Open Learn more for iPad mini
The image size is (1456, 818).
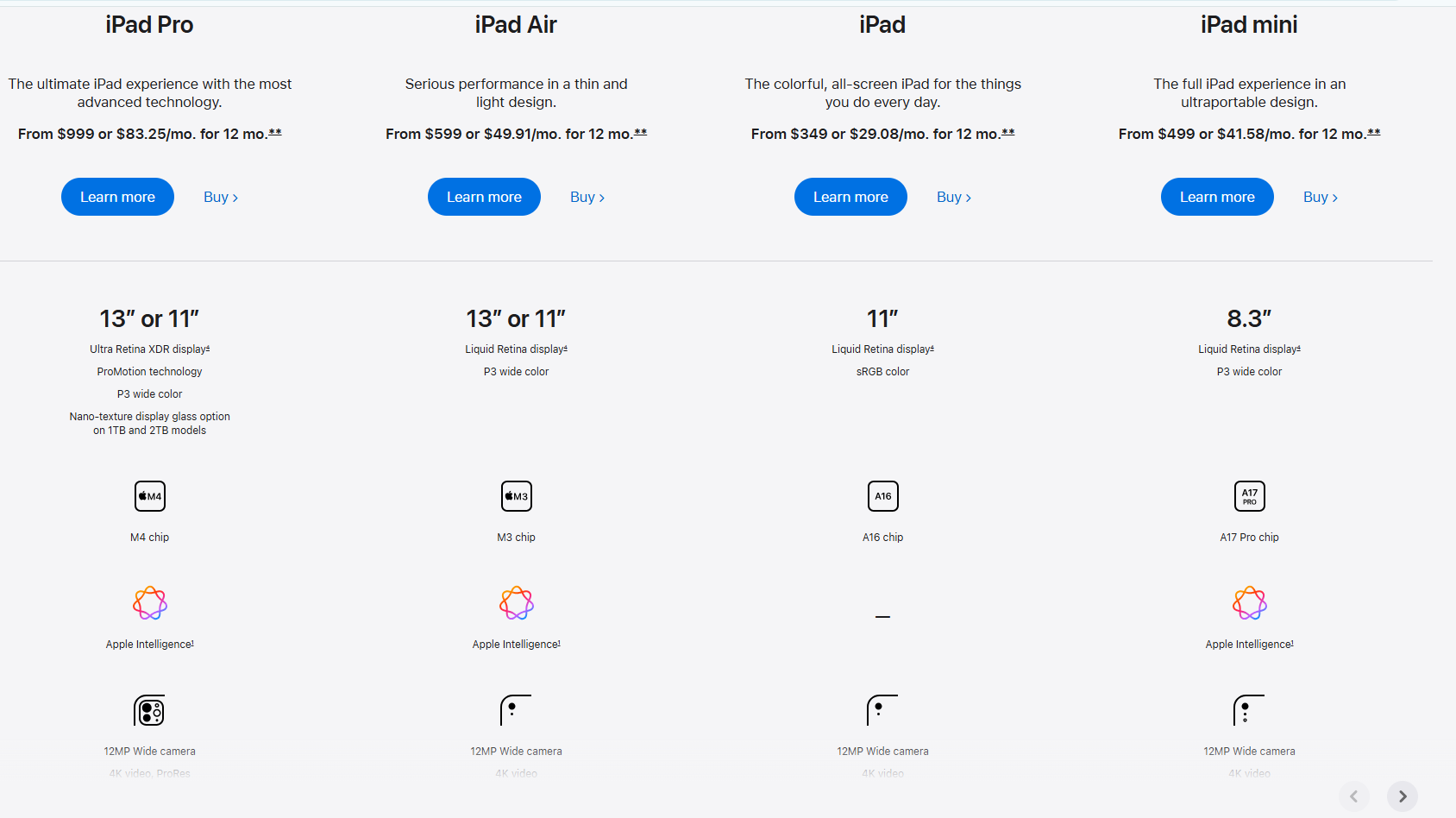1217,197
